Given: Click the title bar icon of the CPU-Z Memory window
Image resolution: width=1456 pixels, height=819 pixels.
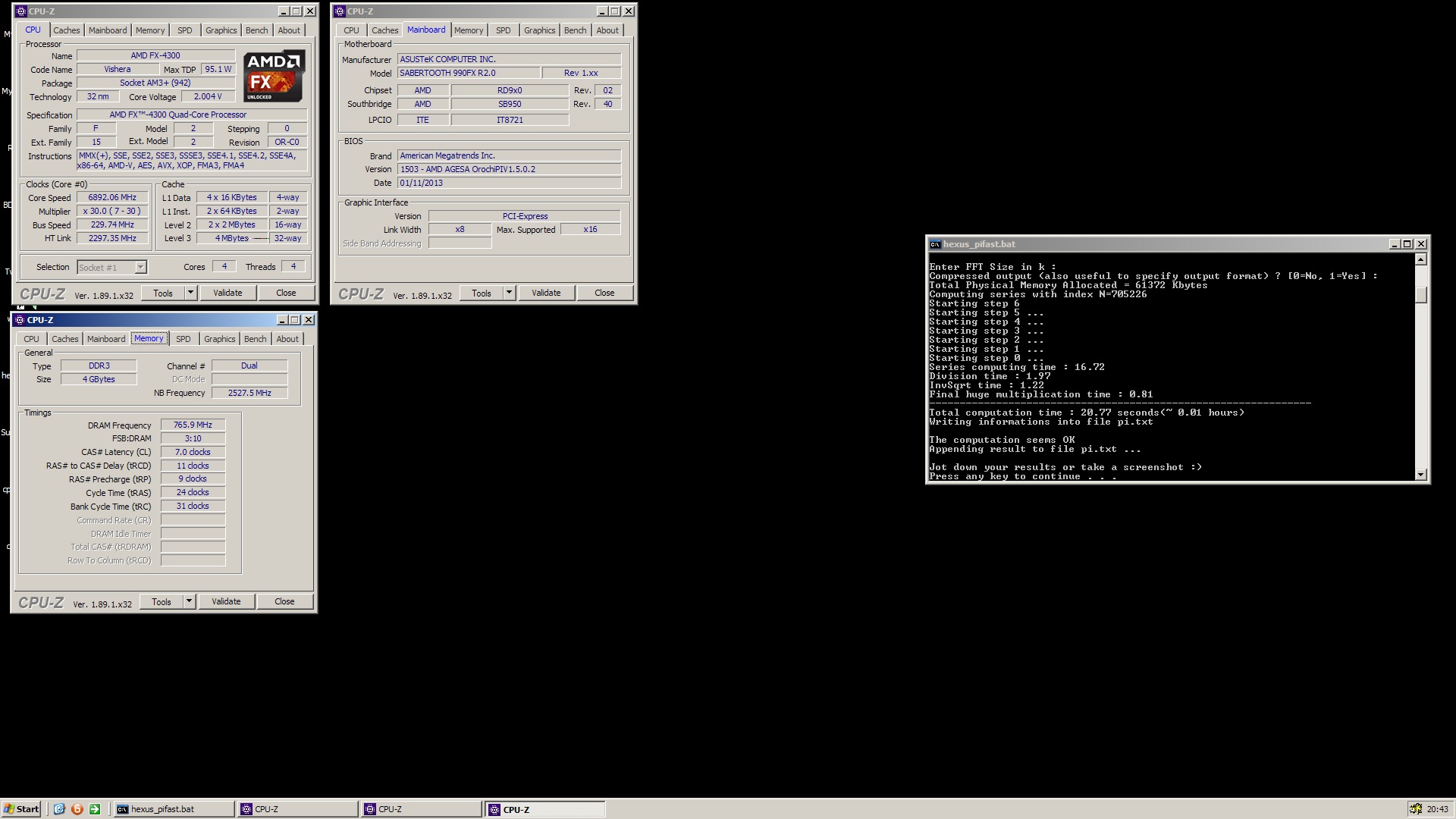Looking at the screenshot, I should (x=20, y=320).
